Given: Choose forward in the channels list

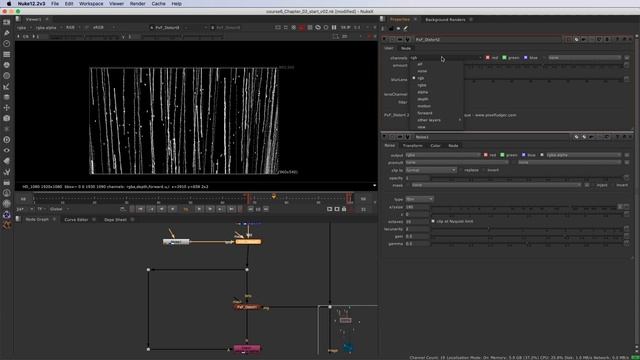Looking at the screenshot, I should click(424, 113).
